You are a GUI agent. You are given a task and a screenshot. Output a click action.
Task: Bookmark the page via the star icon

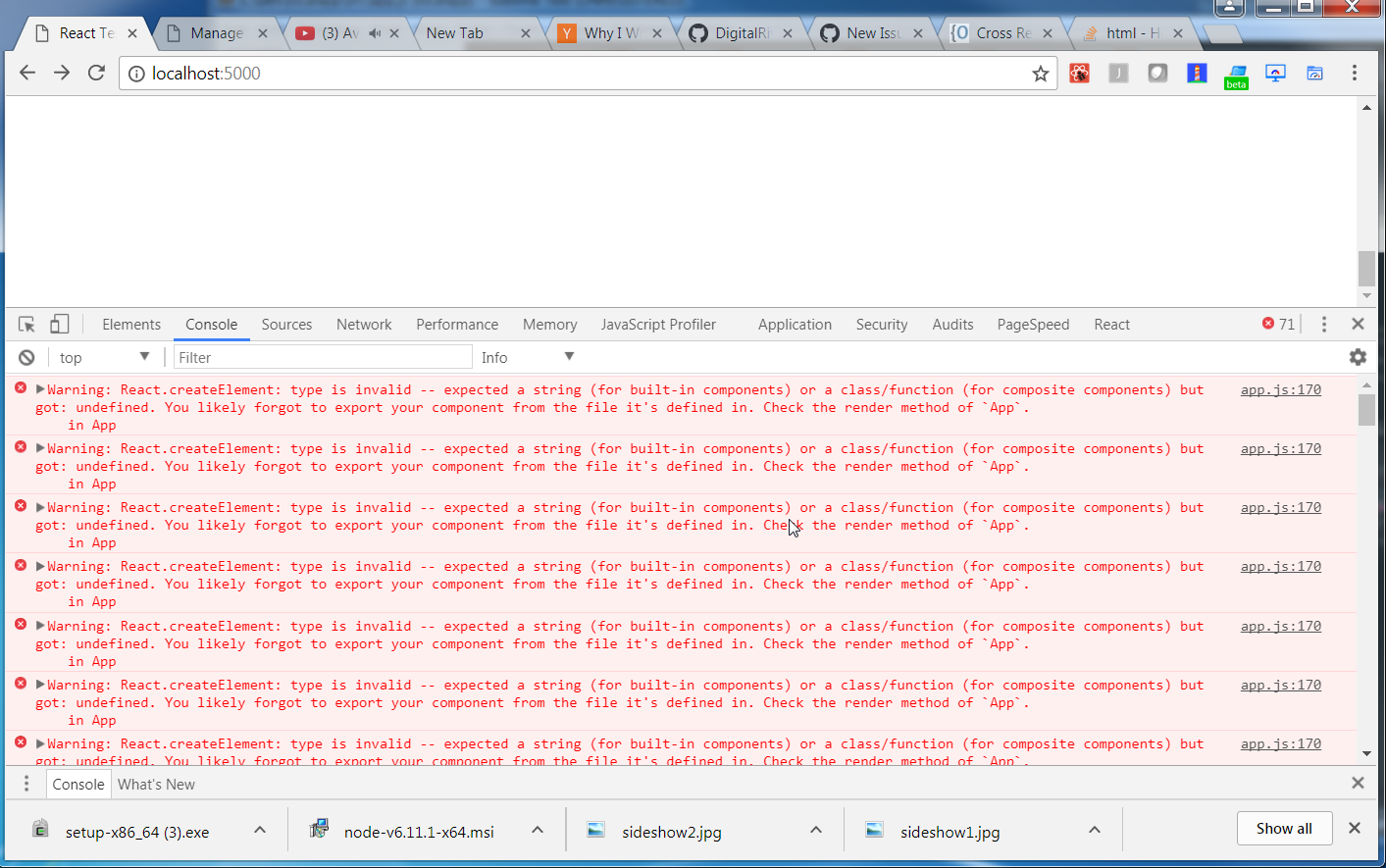click(1040, 73)
